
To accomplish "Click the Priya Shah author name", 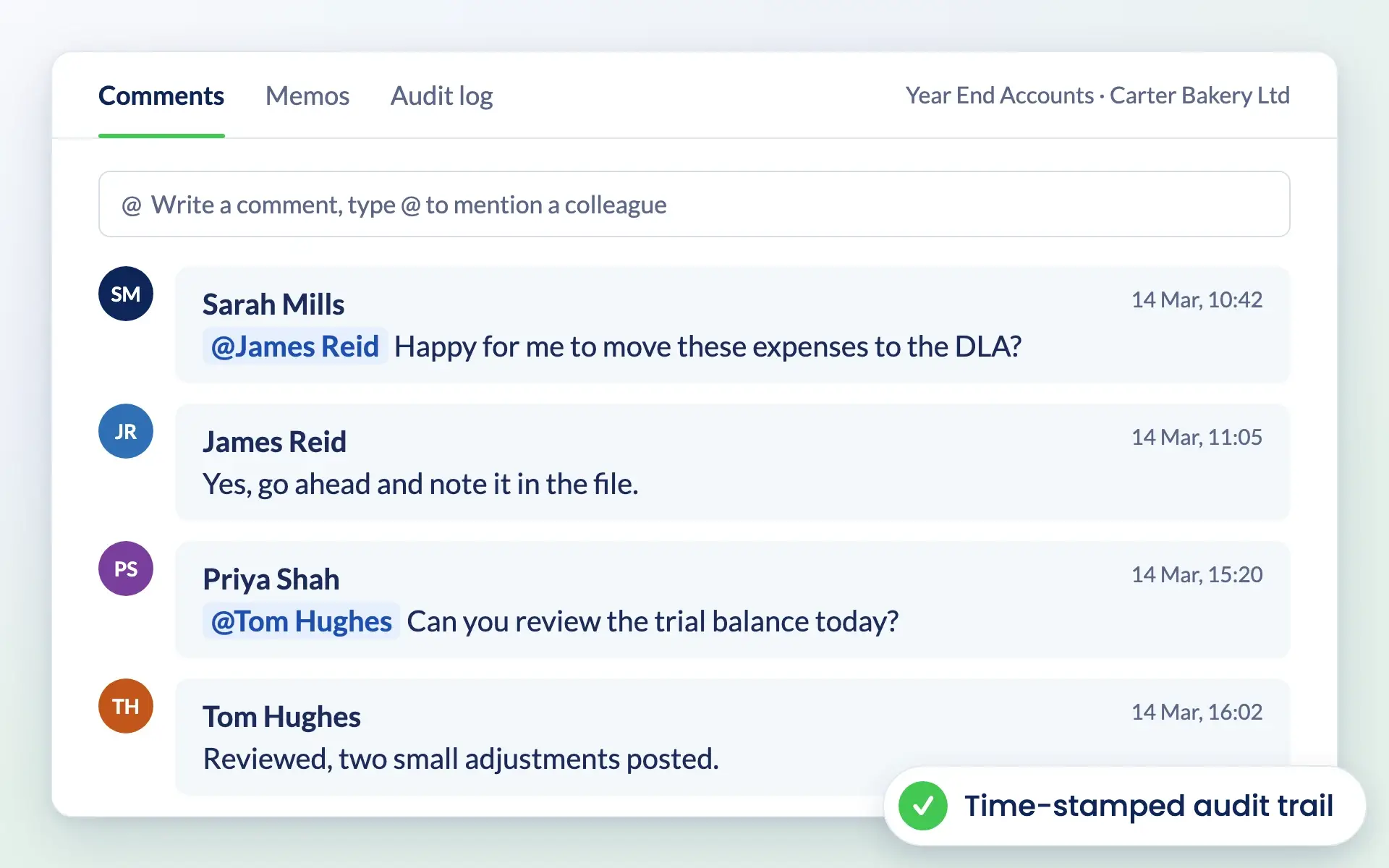I will click(x=271, y=579).
